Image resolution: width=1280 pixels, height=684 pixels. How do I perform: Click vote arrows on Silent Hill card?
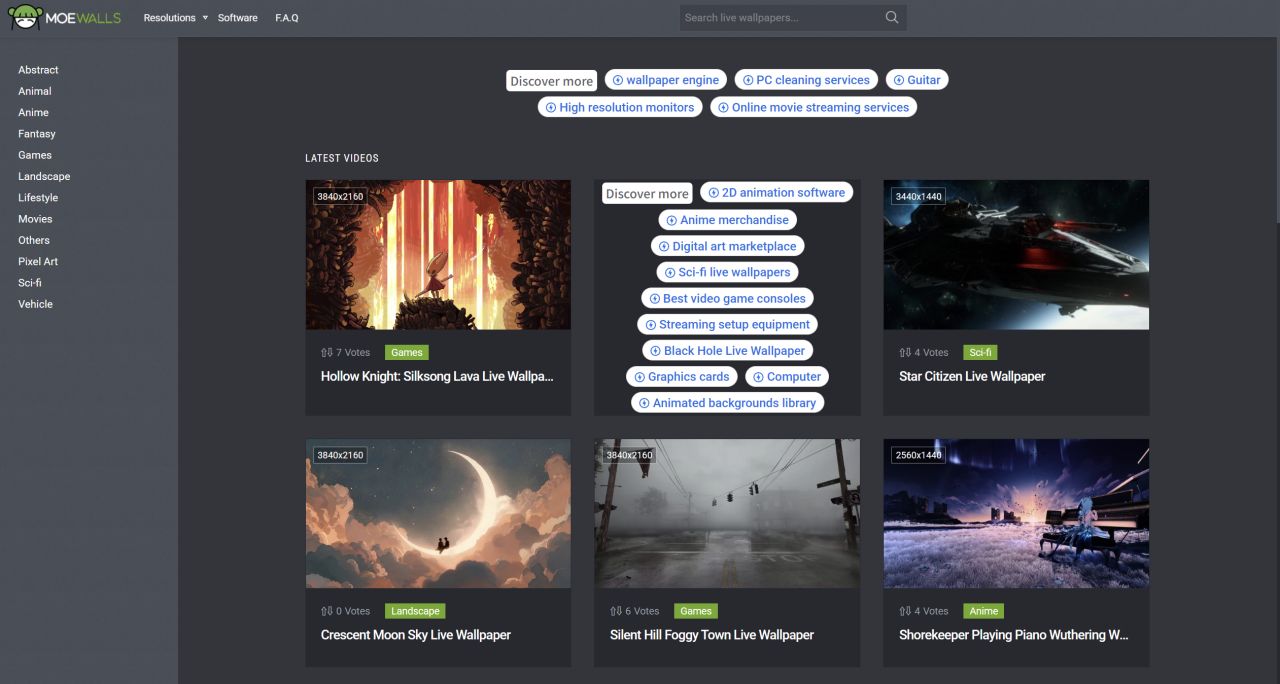[x=616, y=611]
